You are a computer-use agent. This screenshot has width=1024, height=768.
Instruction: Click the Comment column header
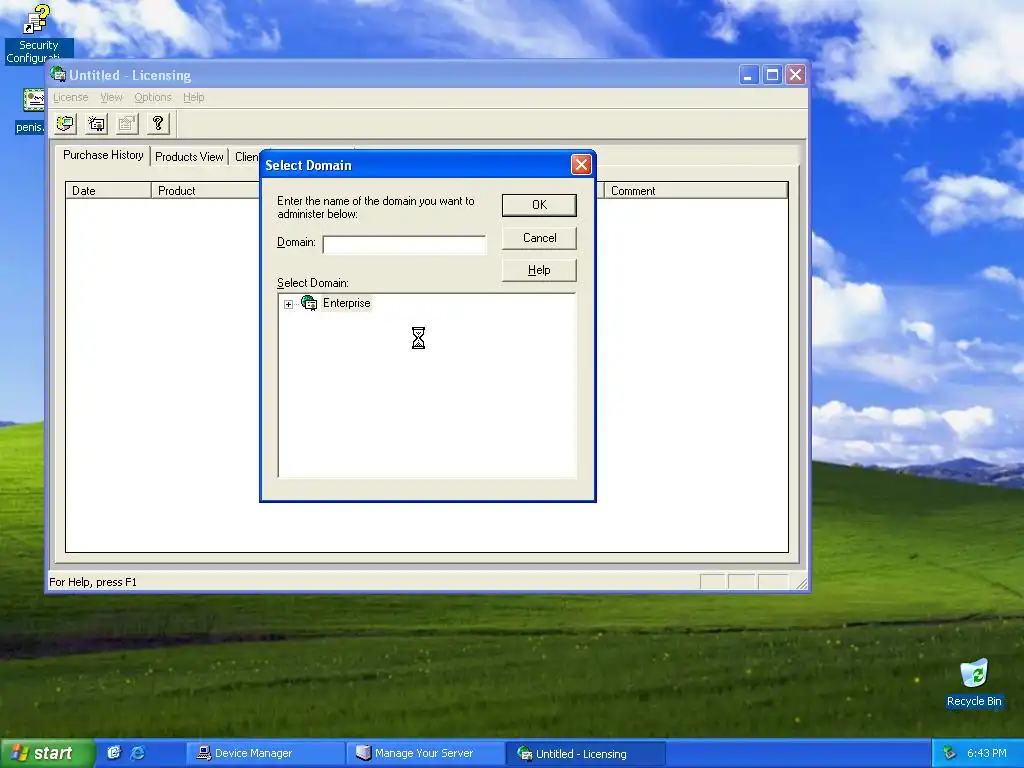pyautogui.click(x=696, y=191)
